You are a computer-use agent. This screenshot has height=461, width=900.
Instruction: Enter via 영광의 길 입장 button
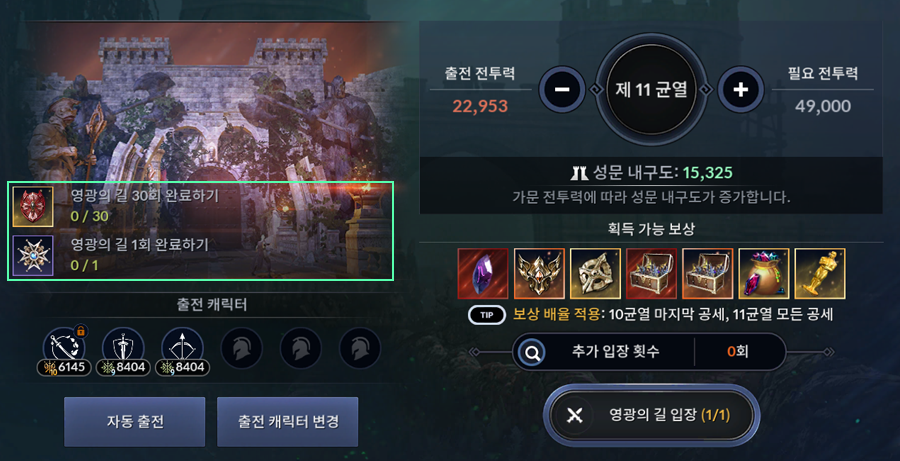click(x=651, y=416)
